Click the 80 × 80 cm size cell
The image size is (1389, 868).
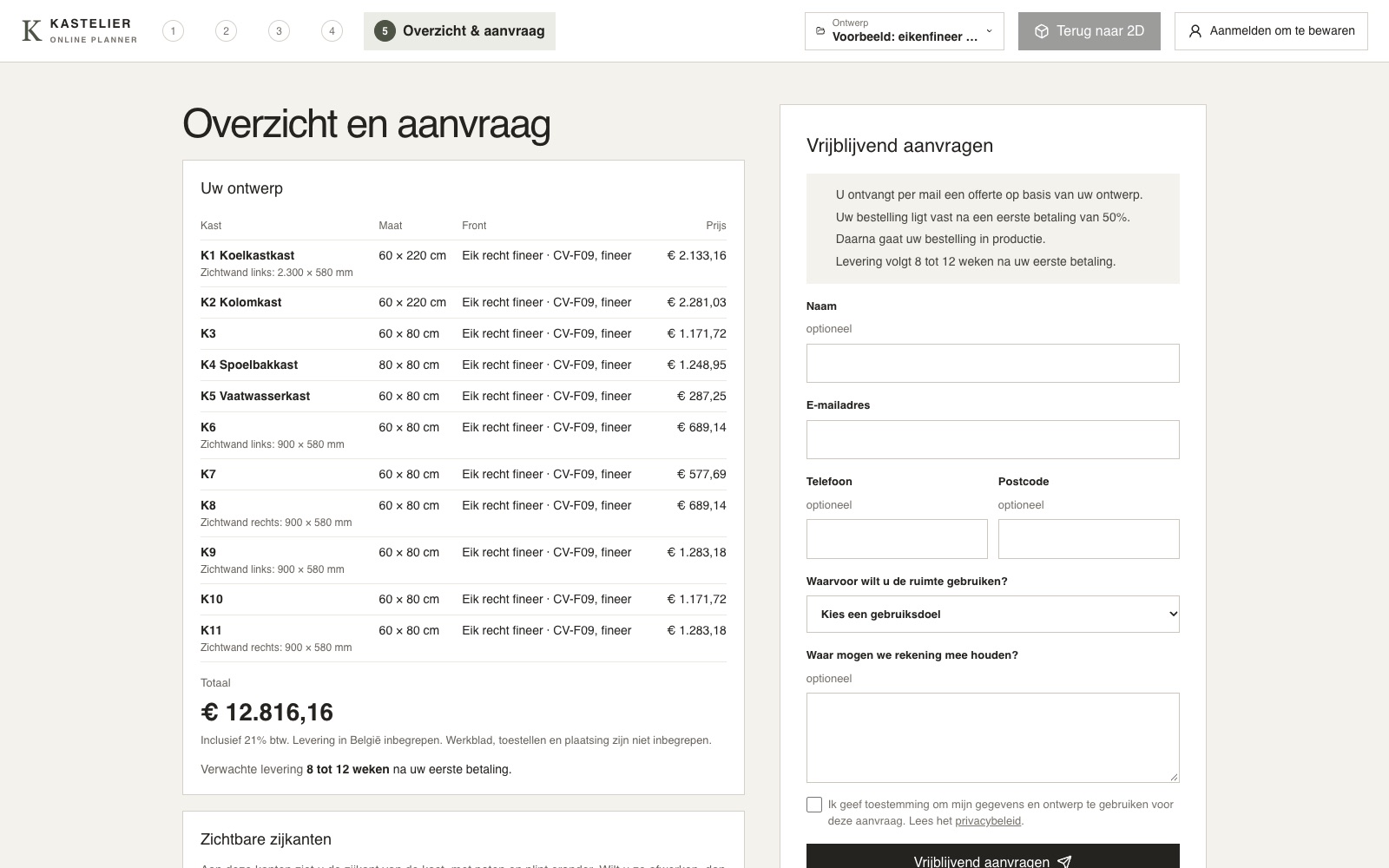409,365
